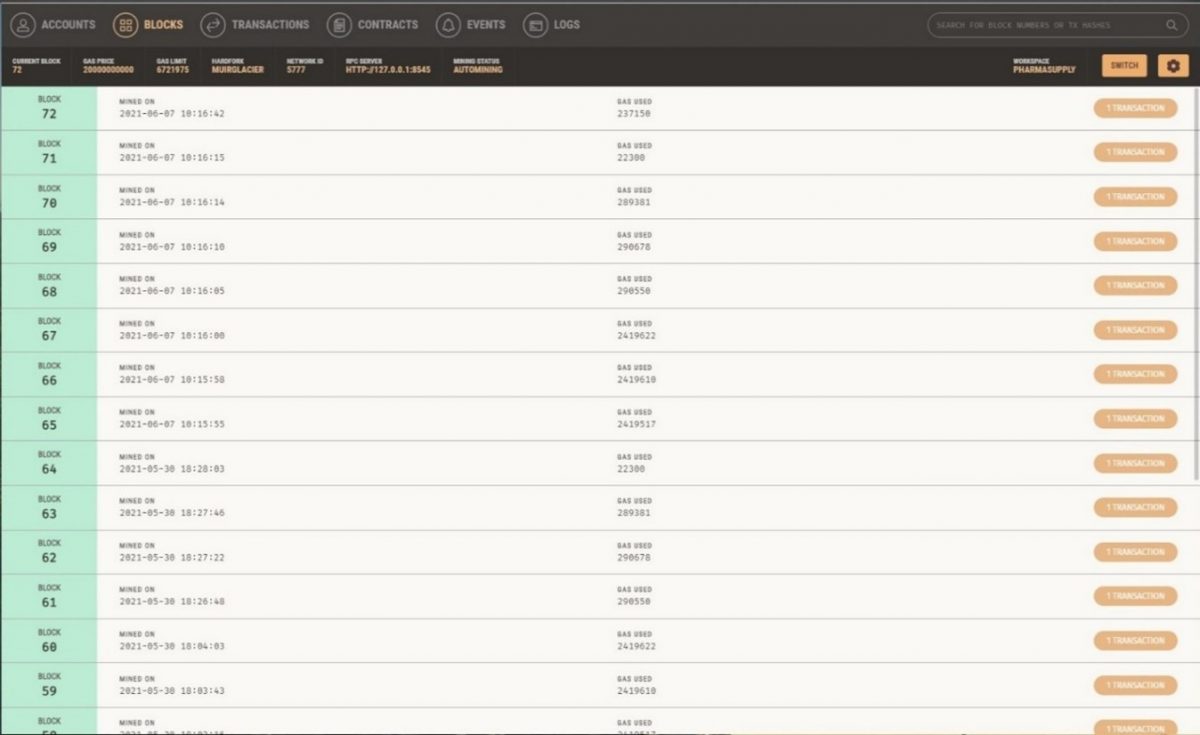The image size is (1200, 735).
Task: Open settings with the gear icon
Action: click(x=1173, y=66)
